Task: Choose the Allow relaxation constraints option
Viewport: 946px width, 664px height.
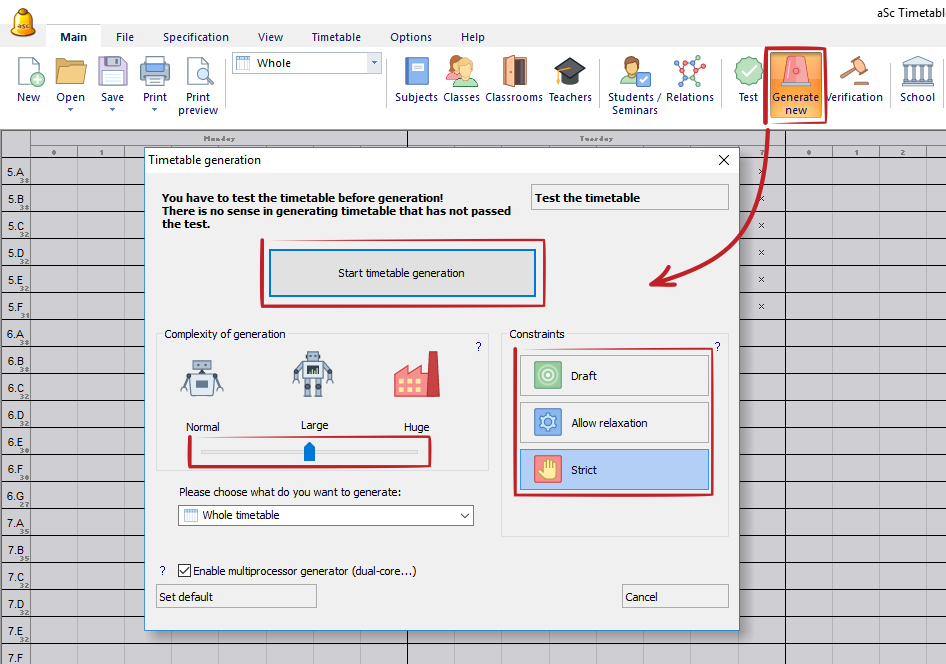Action: coord(613,423)
